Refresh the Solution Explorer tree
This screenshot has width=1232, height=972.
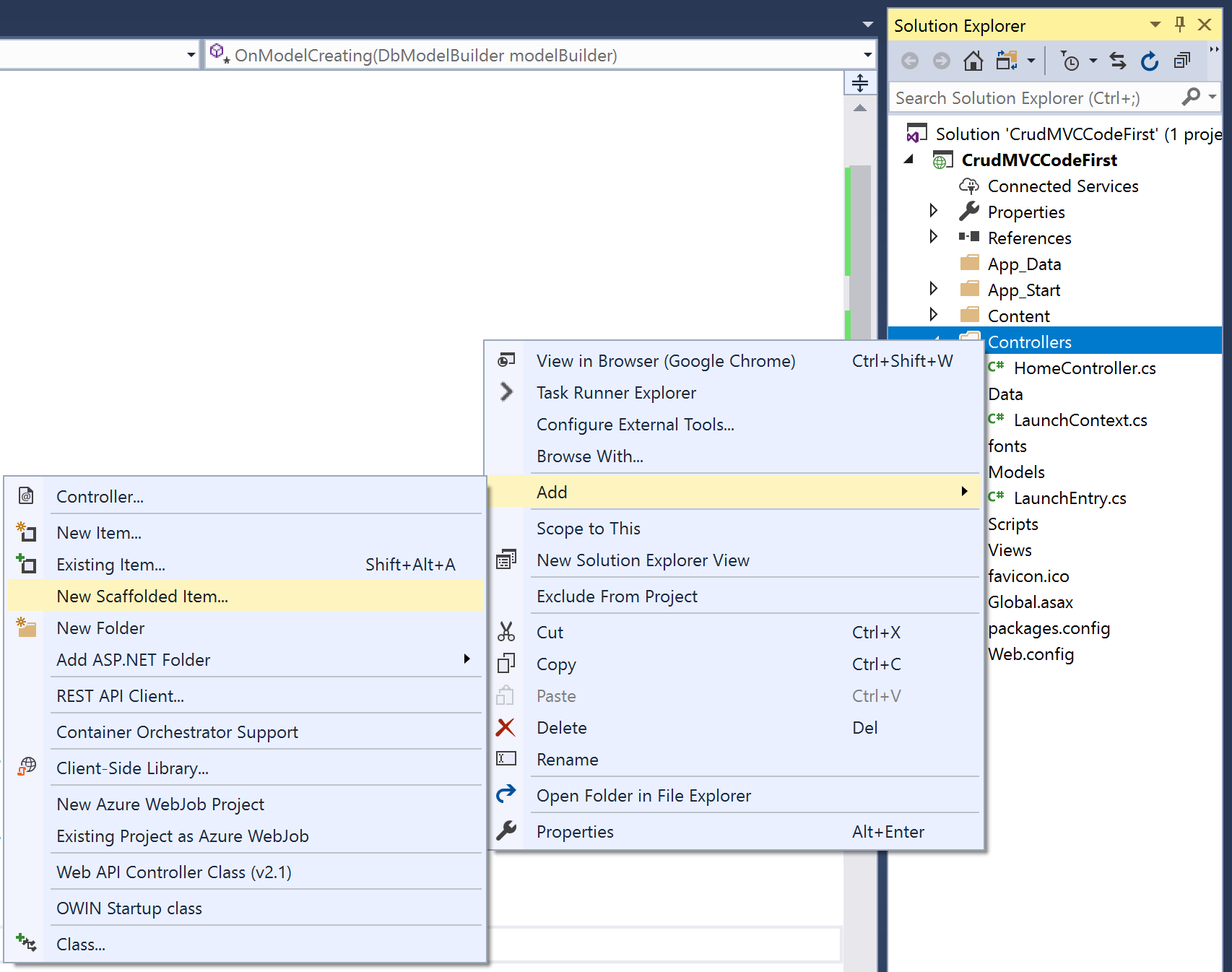pyautogui.click(x=1149, y=61)
